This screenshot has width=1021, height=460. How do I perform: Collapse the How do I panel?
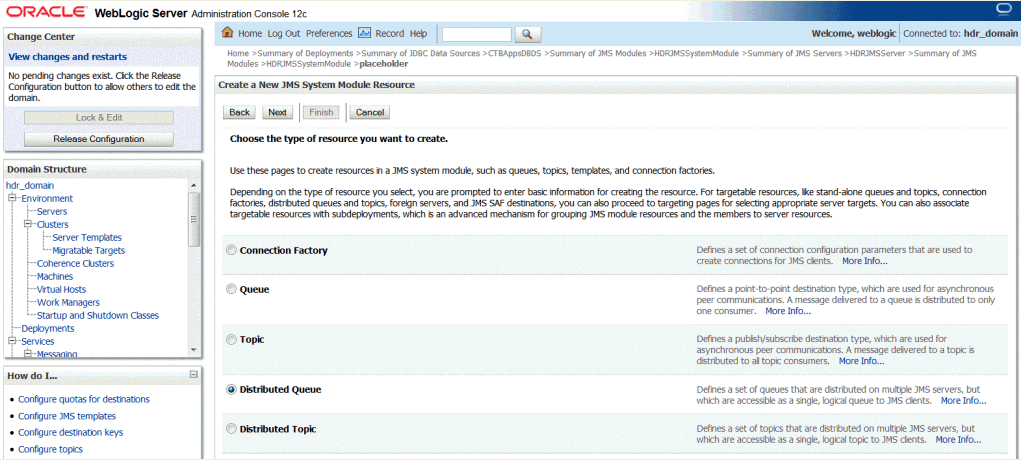click(193, 375)
